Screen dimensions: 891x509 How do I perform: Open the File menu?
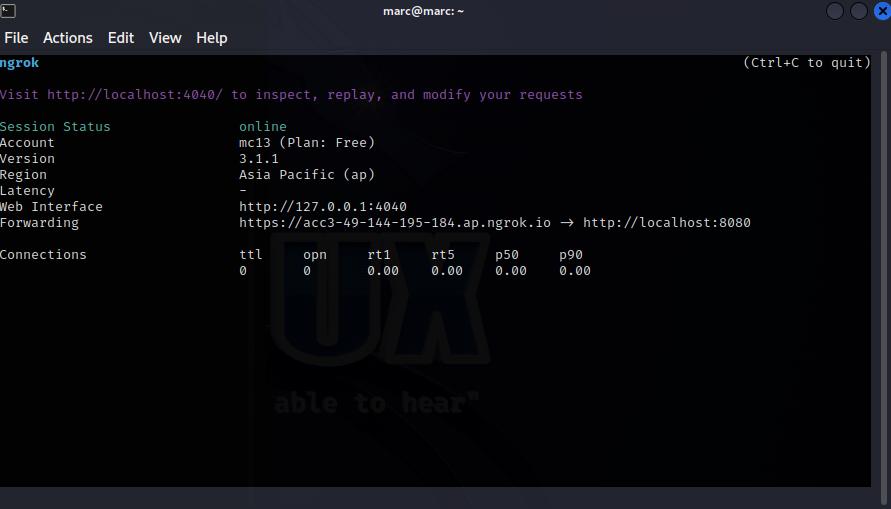click(16, 38)
